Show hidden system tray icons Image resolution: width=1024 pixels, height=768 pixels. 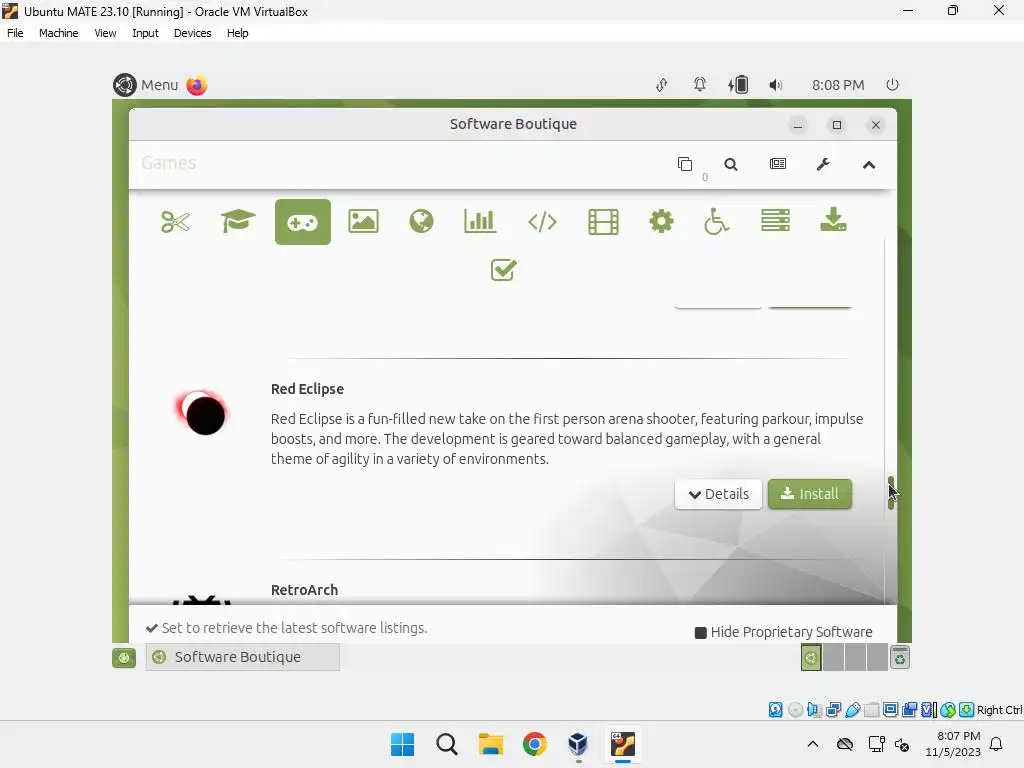[x=812, y=744]
